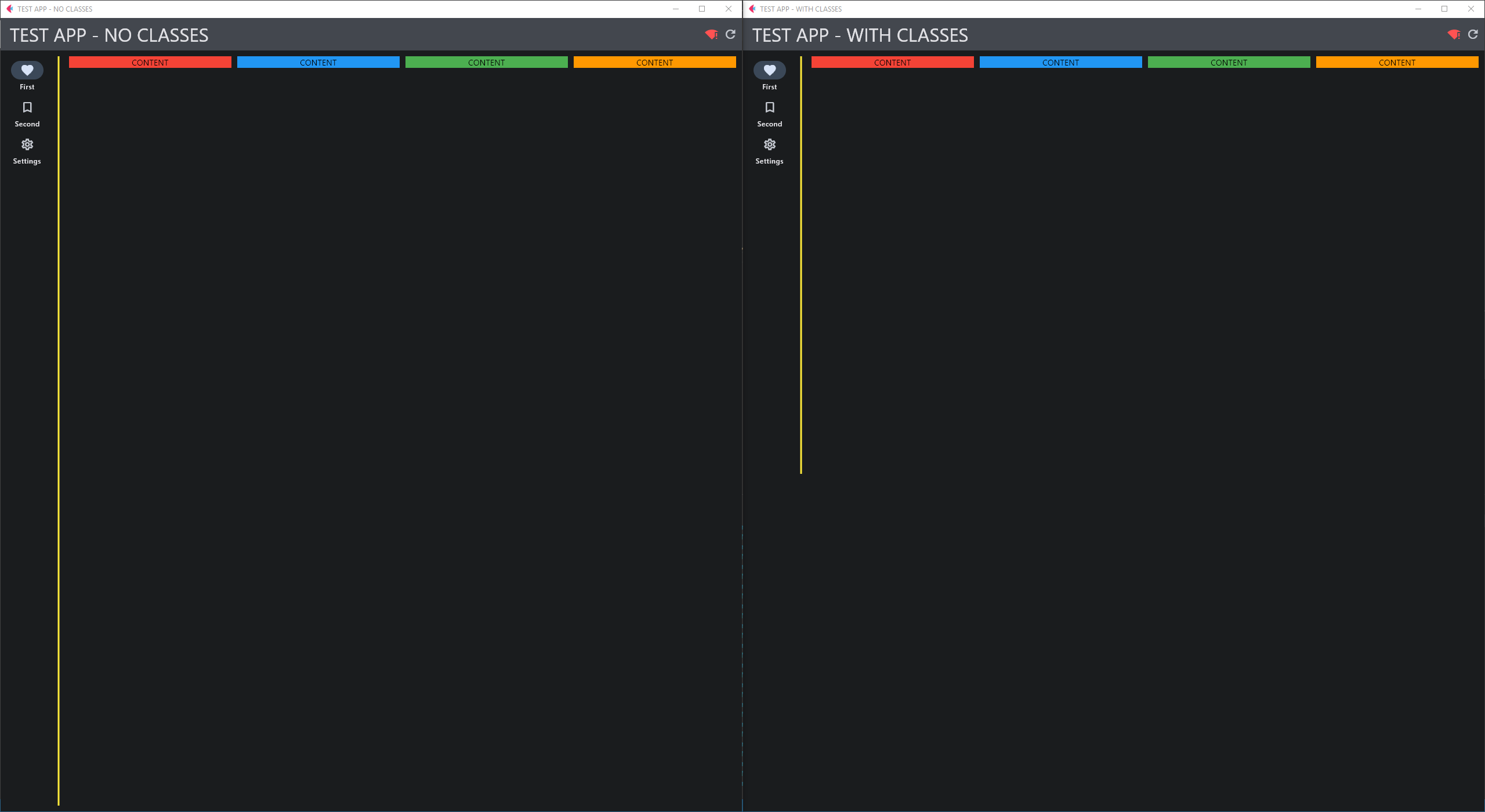This screenshot has width=1485, height=812.
Task: Click the green color block in NO CLASSES window
Action: (486, 62)
